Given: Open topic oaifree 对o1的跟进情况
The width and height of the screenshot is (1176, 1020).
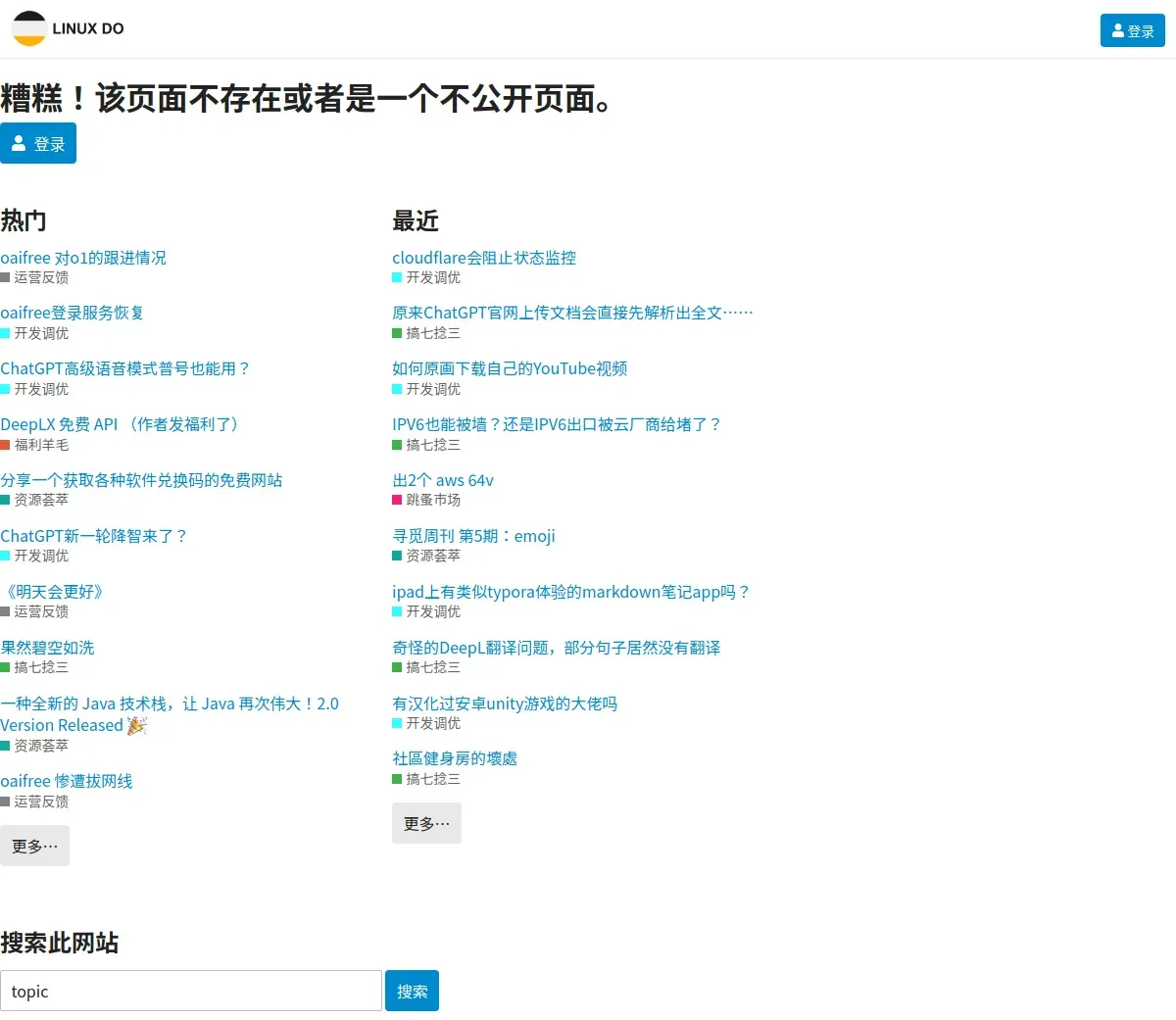Looking at the screenshot, I should point(83,258).
